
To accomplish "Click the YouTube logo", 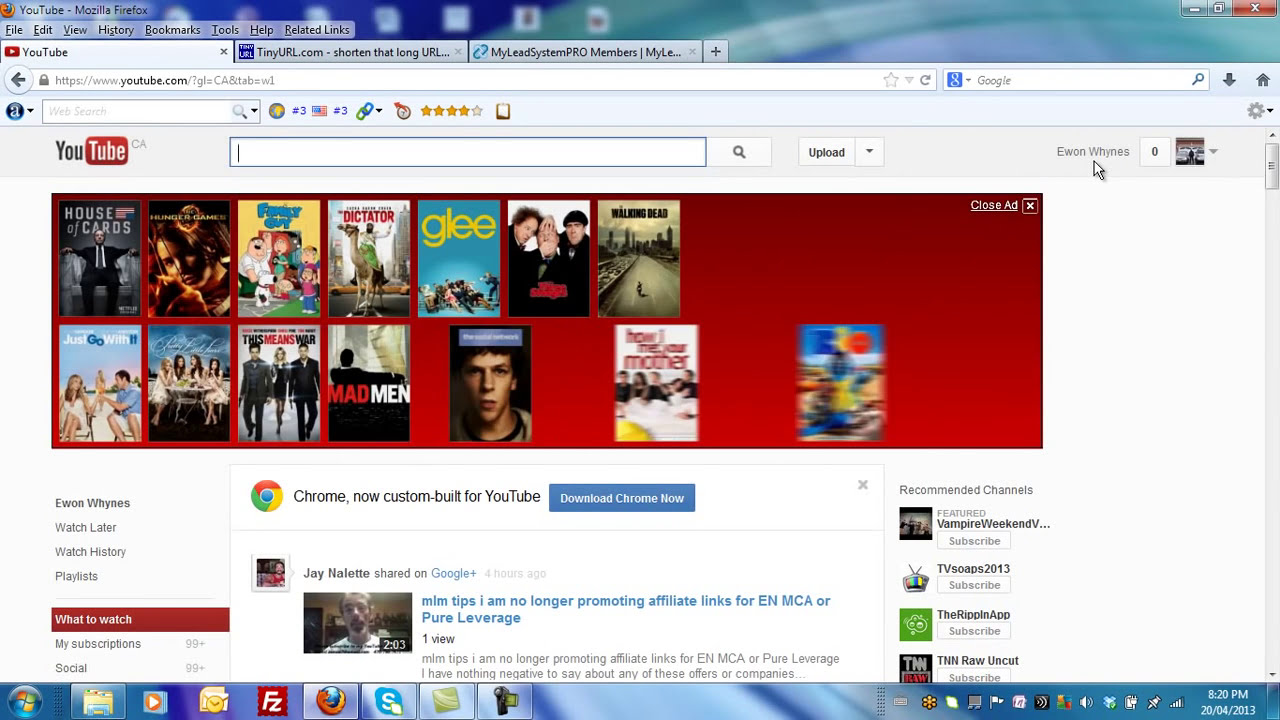I will point(92,151).
